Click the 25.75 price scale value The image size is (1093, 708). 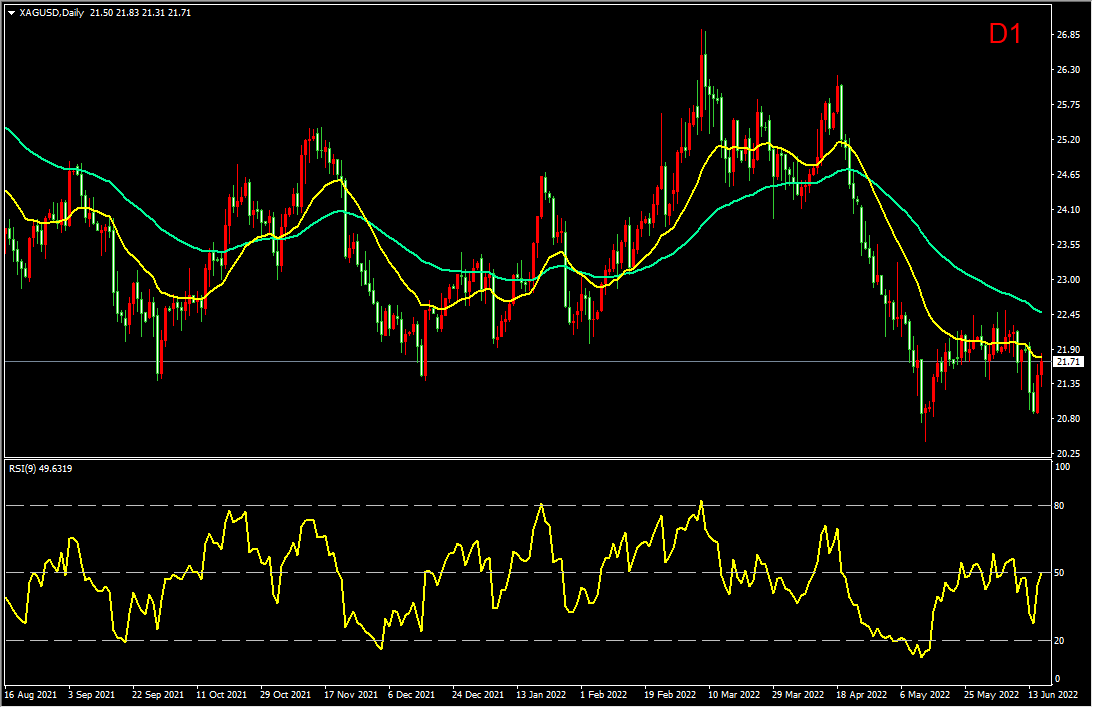(1069, 105)
